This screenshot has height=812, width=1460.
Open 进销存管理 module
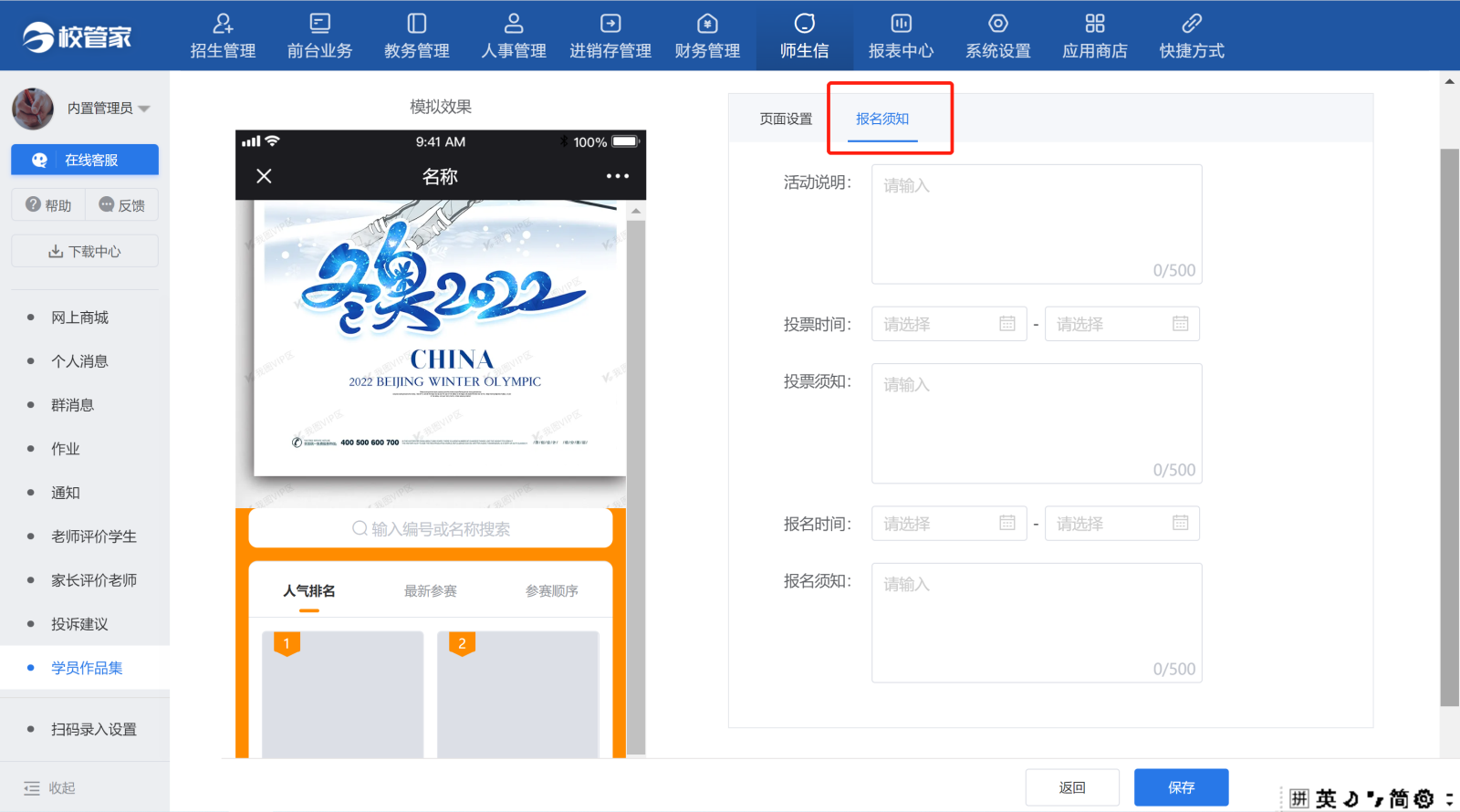610,36
